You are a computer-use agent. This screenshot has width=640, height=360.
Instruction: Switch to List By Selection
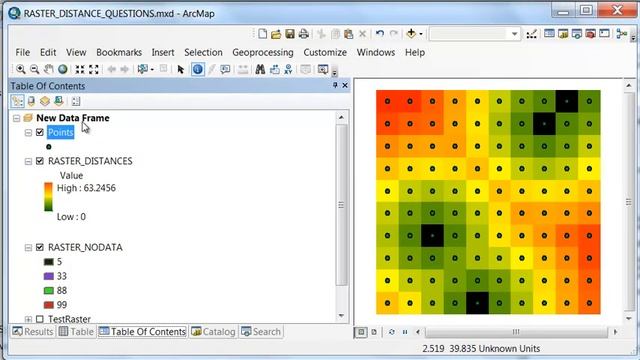(59, 101)
